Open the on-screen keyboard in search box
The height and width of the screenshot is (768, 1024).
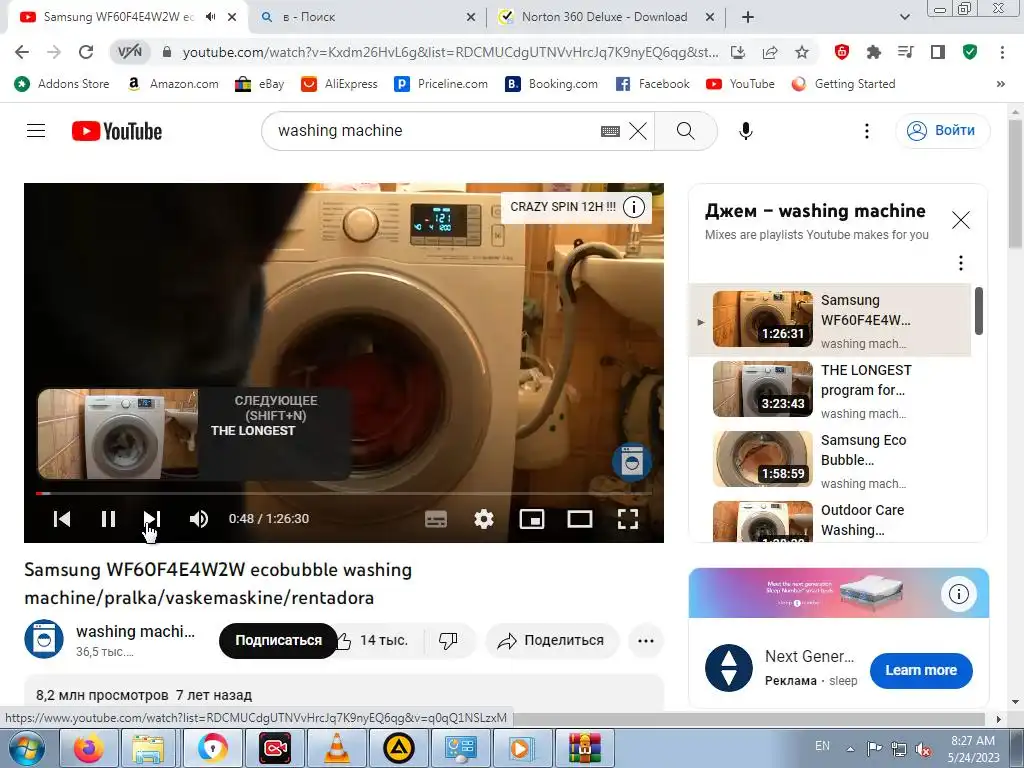click(x=610, y=131)
